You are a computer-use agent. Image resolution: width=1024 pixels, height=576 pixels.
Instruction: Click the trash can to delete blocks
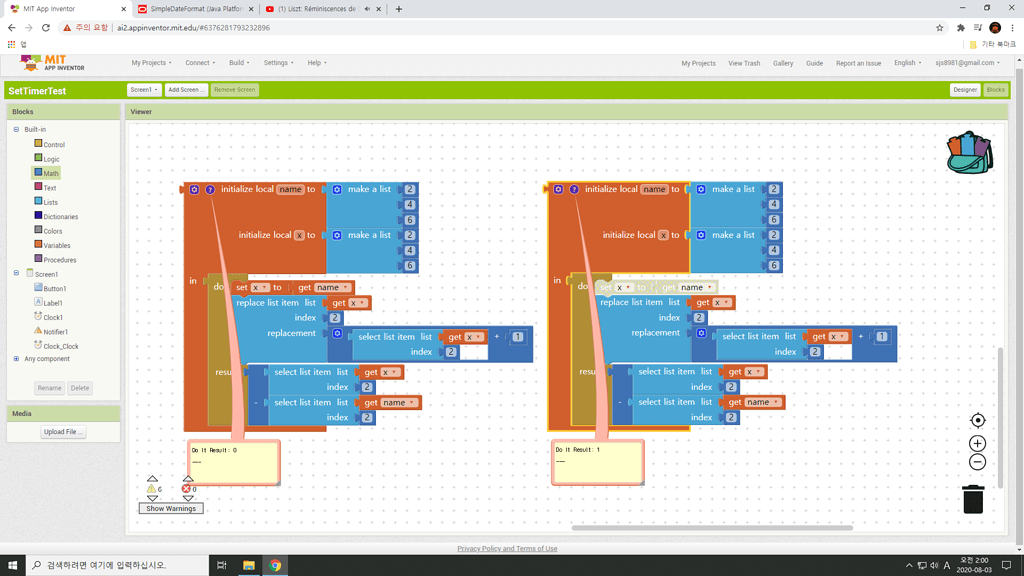tap(973, 500)
